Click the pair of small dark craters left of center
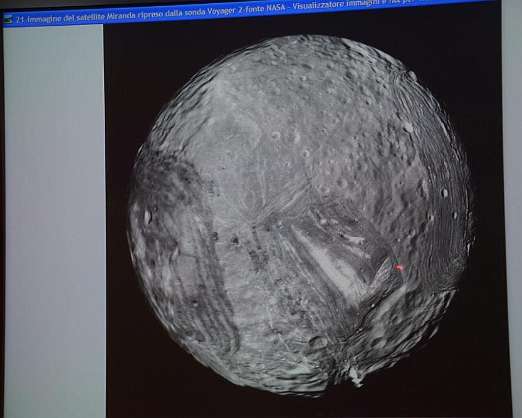Image resolution: width=522 pixels, height=418 pixels. point(224,238)
